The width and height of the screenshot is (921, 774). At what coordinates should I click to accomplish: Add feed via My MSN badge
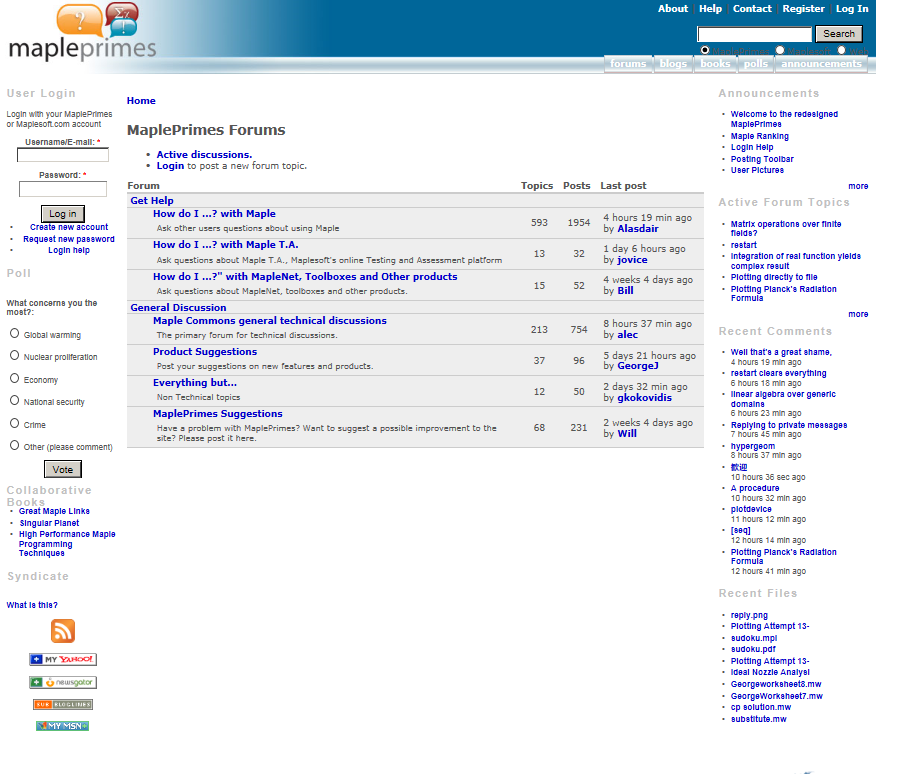(62, 726)
